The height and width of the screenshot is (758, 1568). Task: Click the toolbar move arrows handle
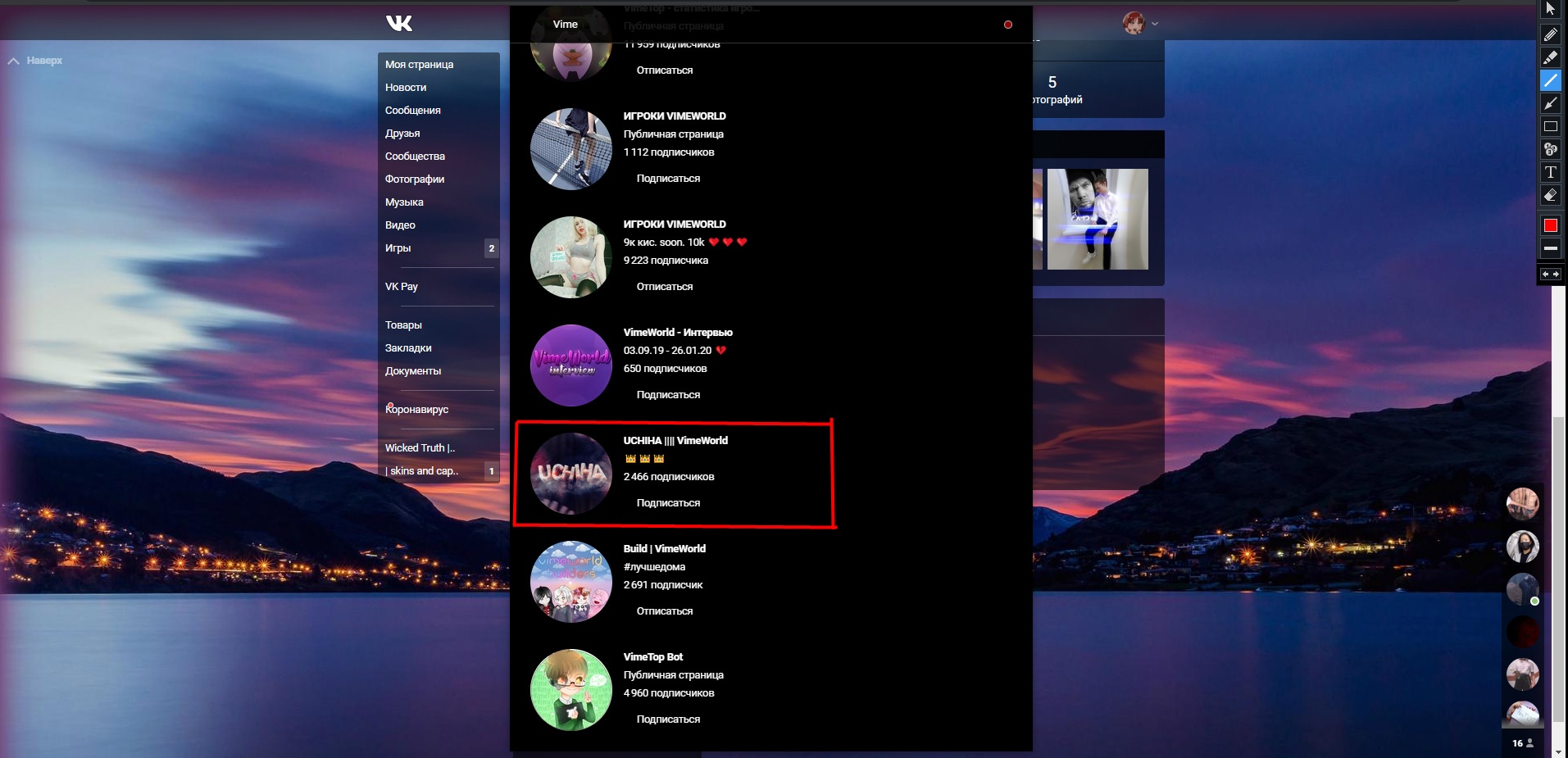(1550, 275)
